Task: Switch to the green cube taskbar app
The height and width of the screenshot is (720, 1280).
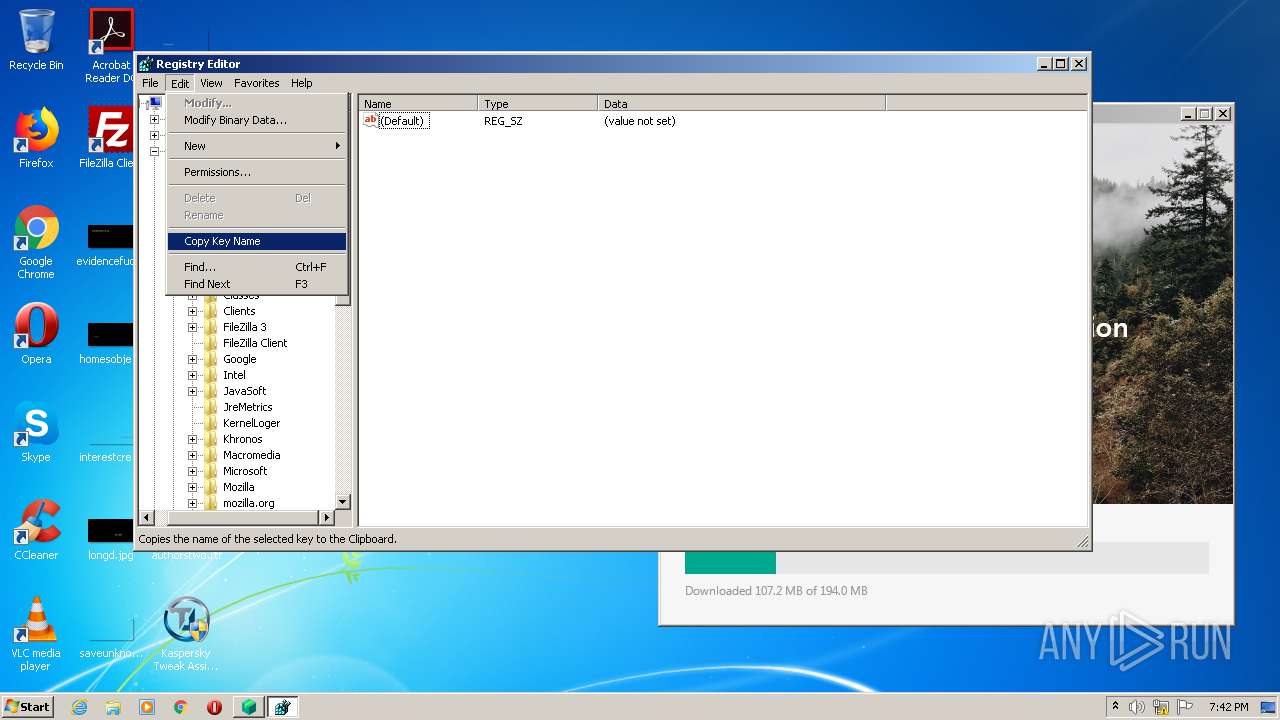Action: click(x=249, y=707)
